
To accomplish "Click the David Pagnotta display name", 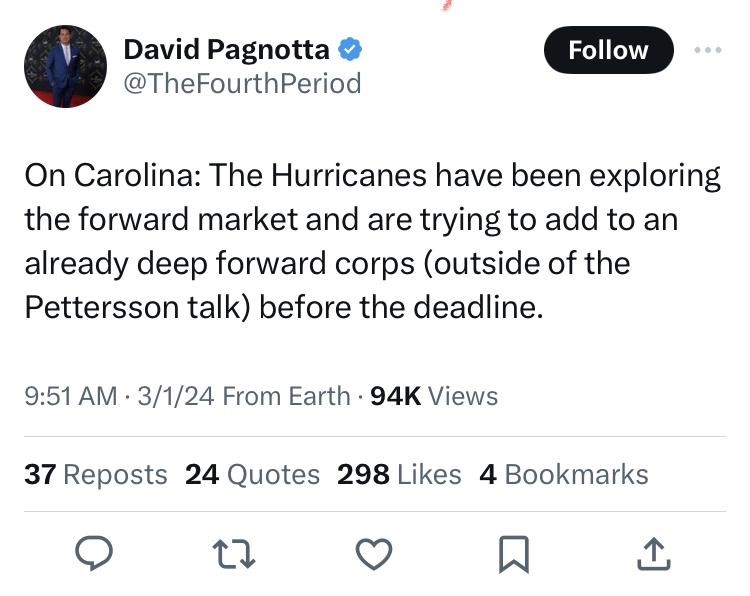I will 228,48.
